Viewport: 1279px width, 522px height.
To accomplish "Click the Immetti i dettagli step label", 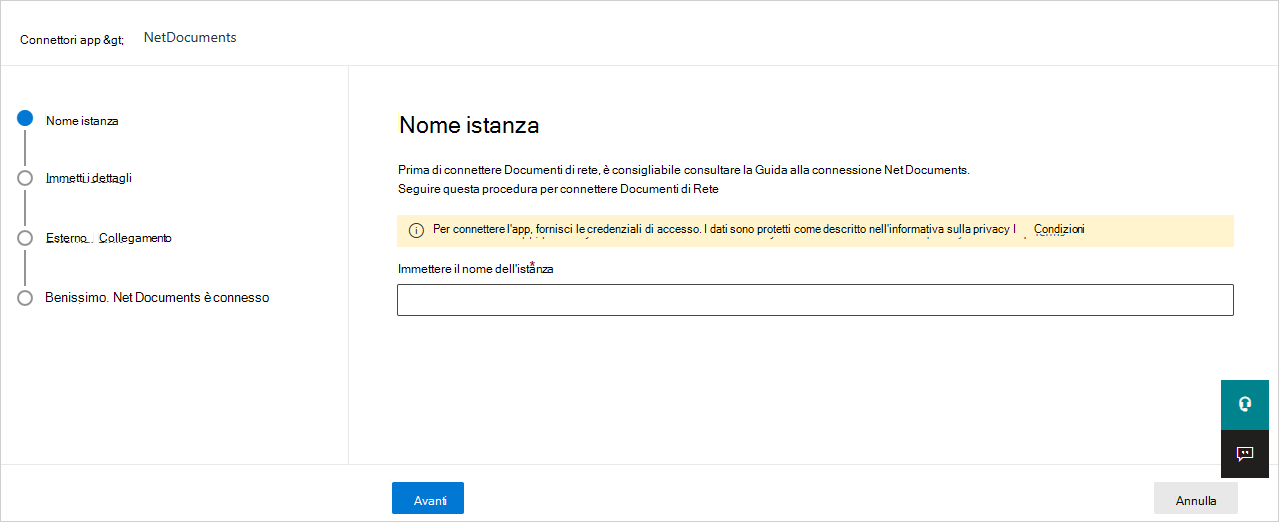I will coord(89,178).
